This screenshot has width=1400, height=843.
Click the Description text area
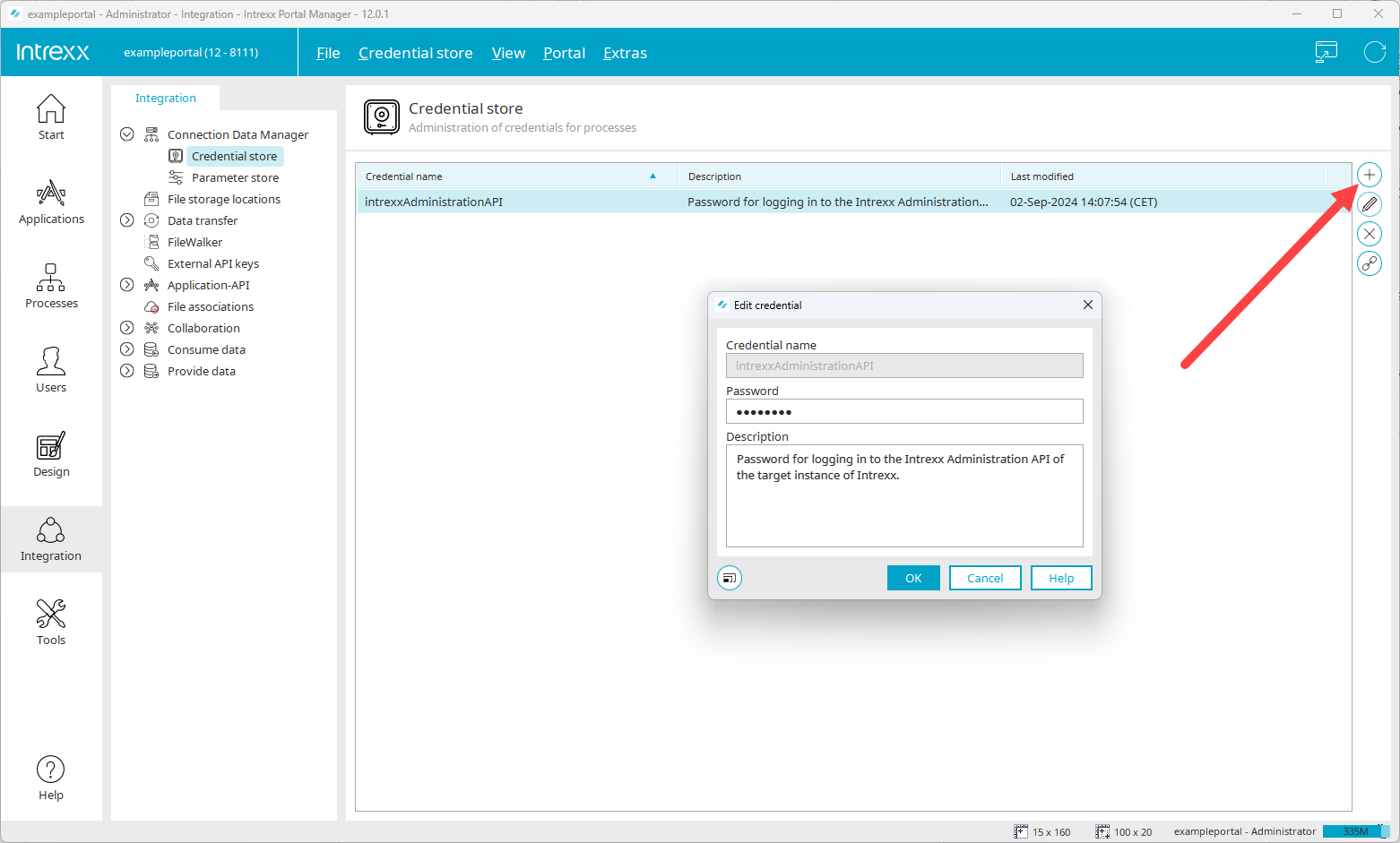904,495
